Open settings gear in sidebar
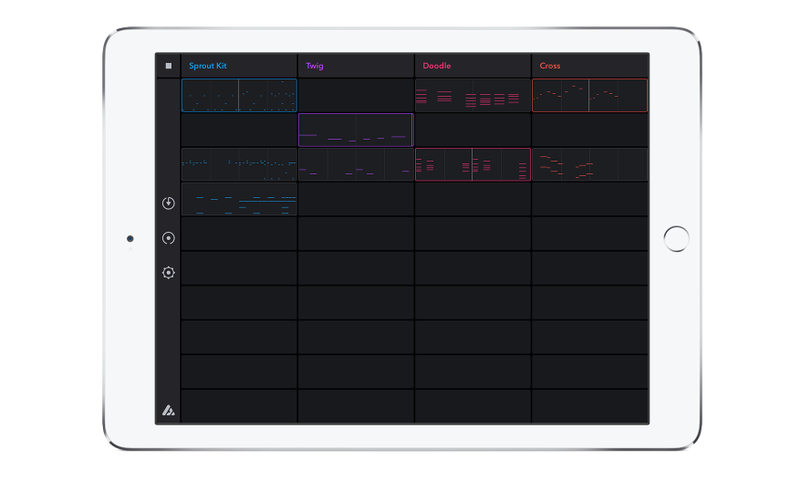 (x=168, y=272)
